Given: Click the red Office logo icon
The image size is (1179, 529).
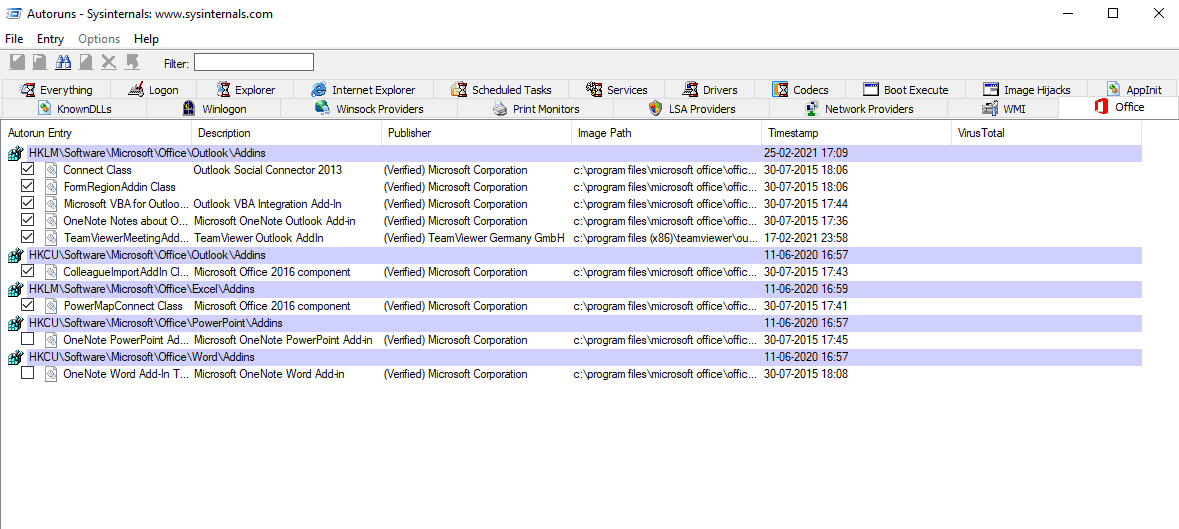Looking at the screenshot, I should [x=1102, y=107].
